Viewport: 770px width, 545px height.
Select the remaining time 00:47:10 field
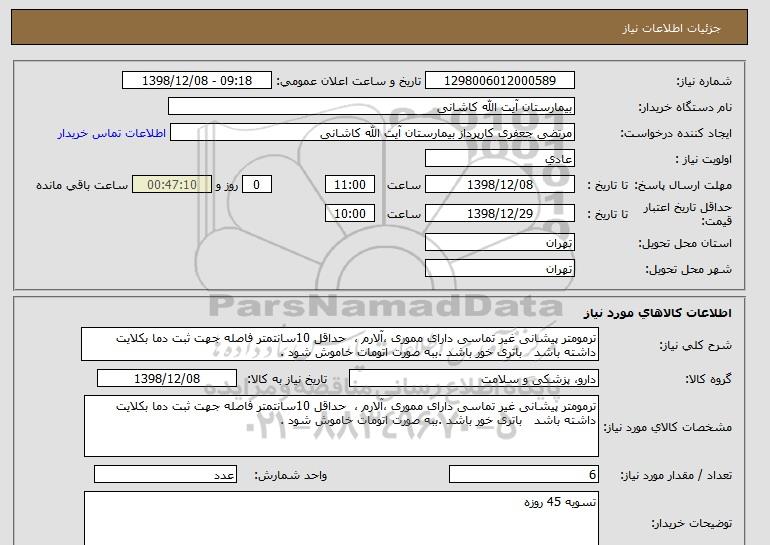(172, 185)
